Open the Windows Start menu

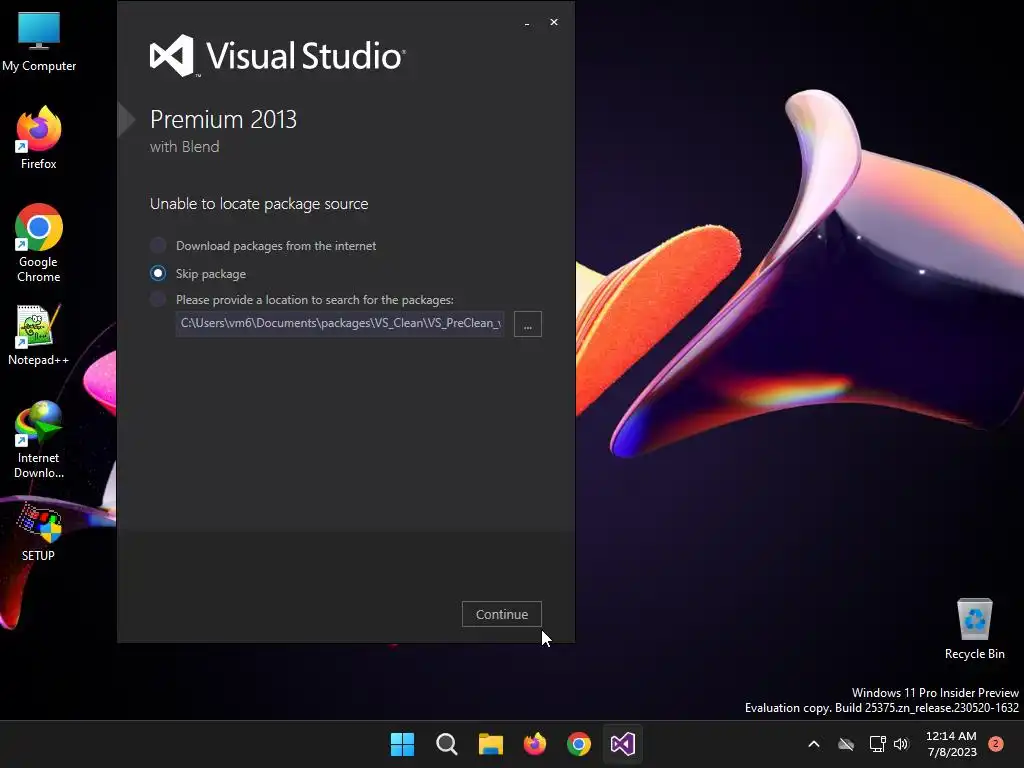(402, 744)
